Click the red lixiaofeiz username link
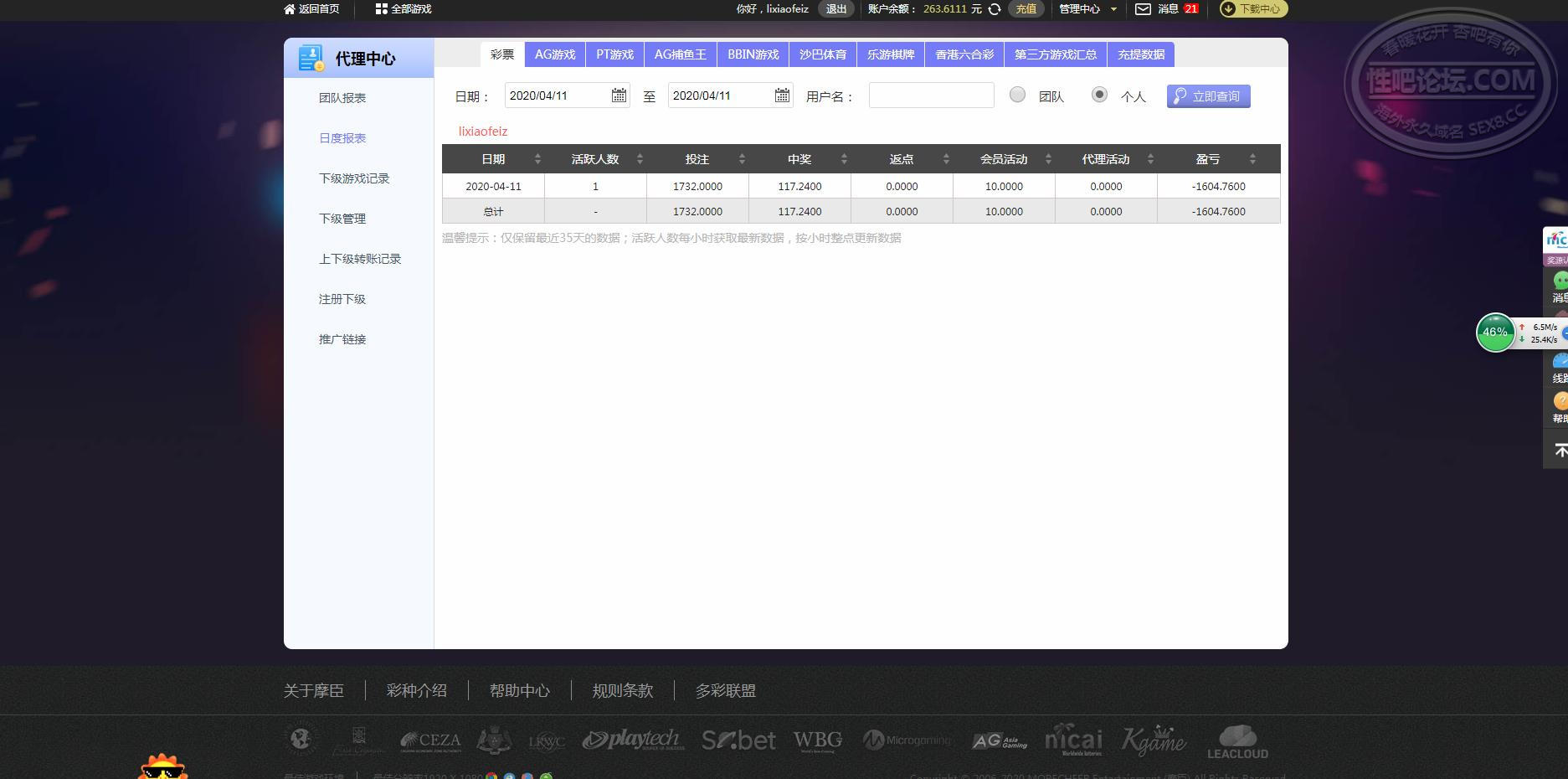 483,132
